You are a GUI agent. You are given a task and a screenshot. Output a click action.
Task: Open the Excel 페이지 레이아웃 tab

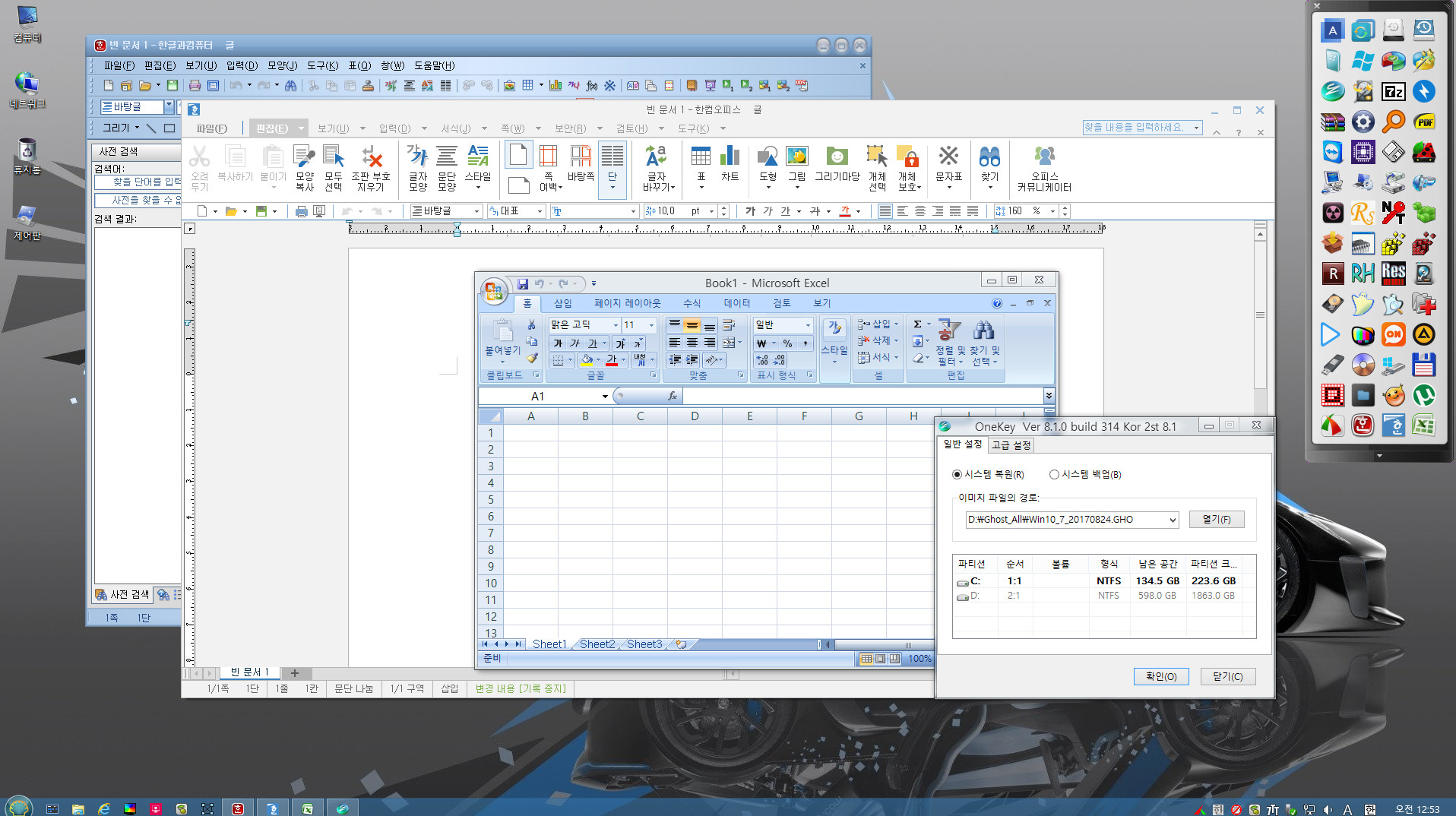point(627,303)
